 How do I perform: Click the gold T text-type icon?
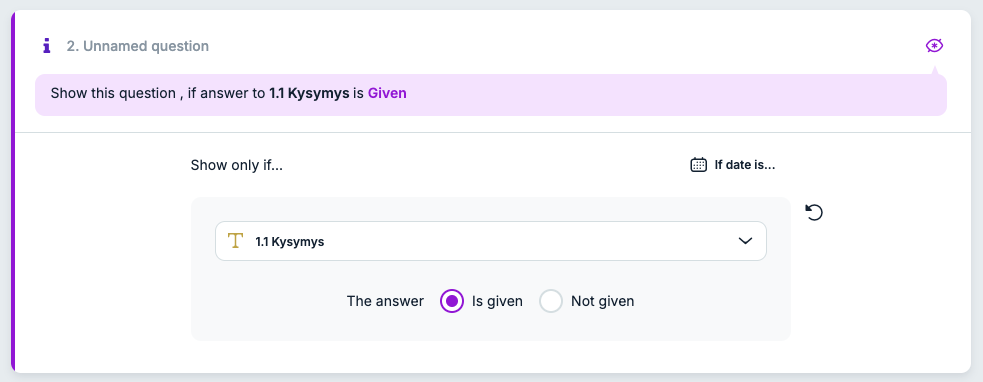(235, 241)
